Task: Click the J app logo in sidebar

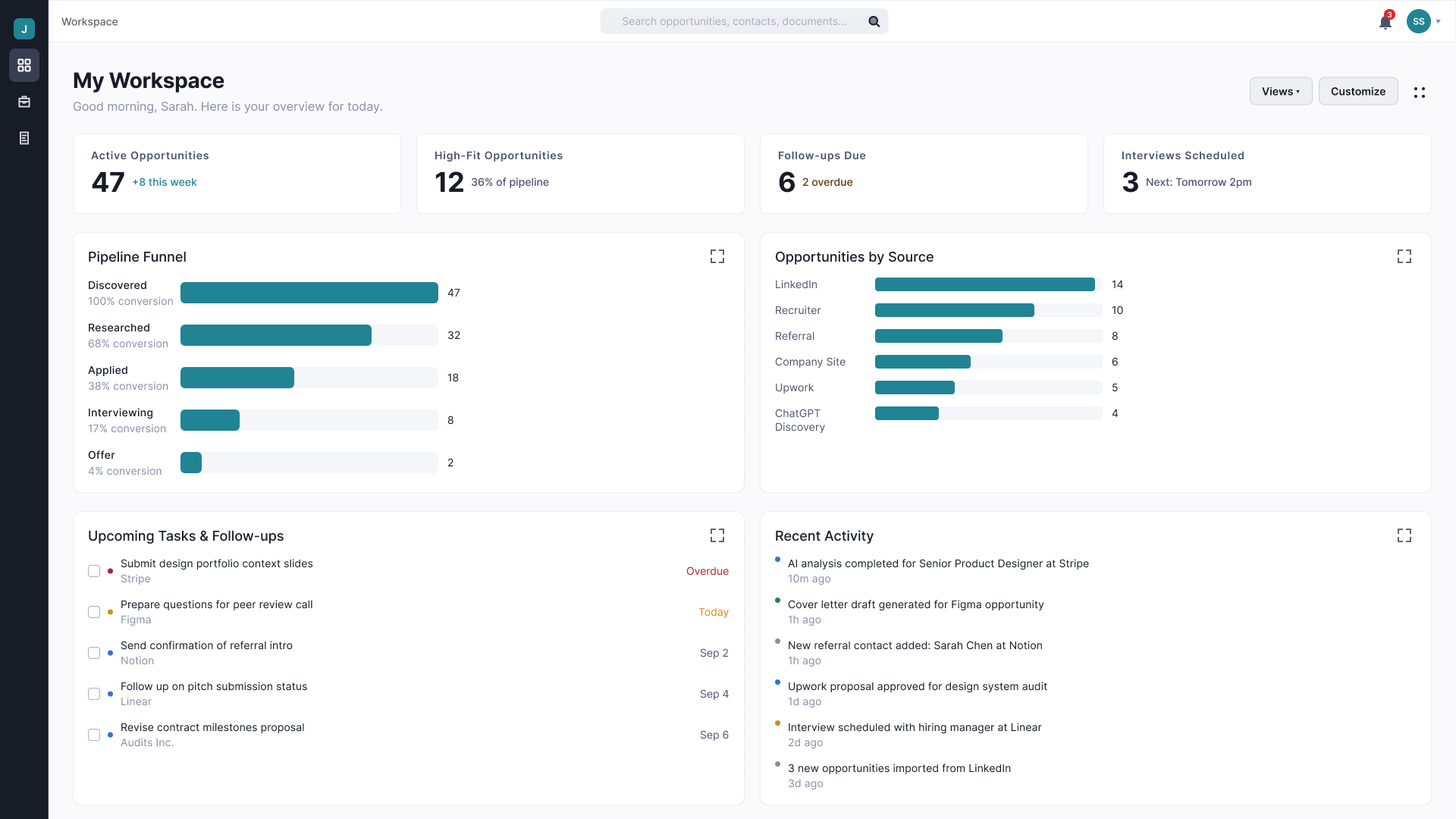Action: click(x=24, y=29)
